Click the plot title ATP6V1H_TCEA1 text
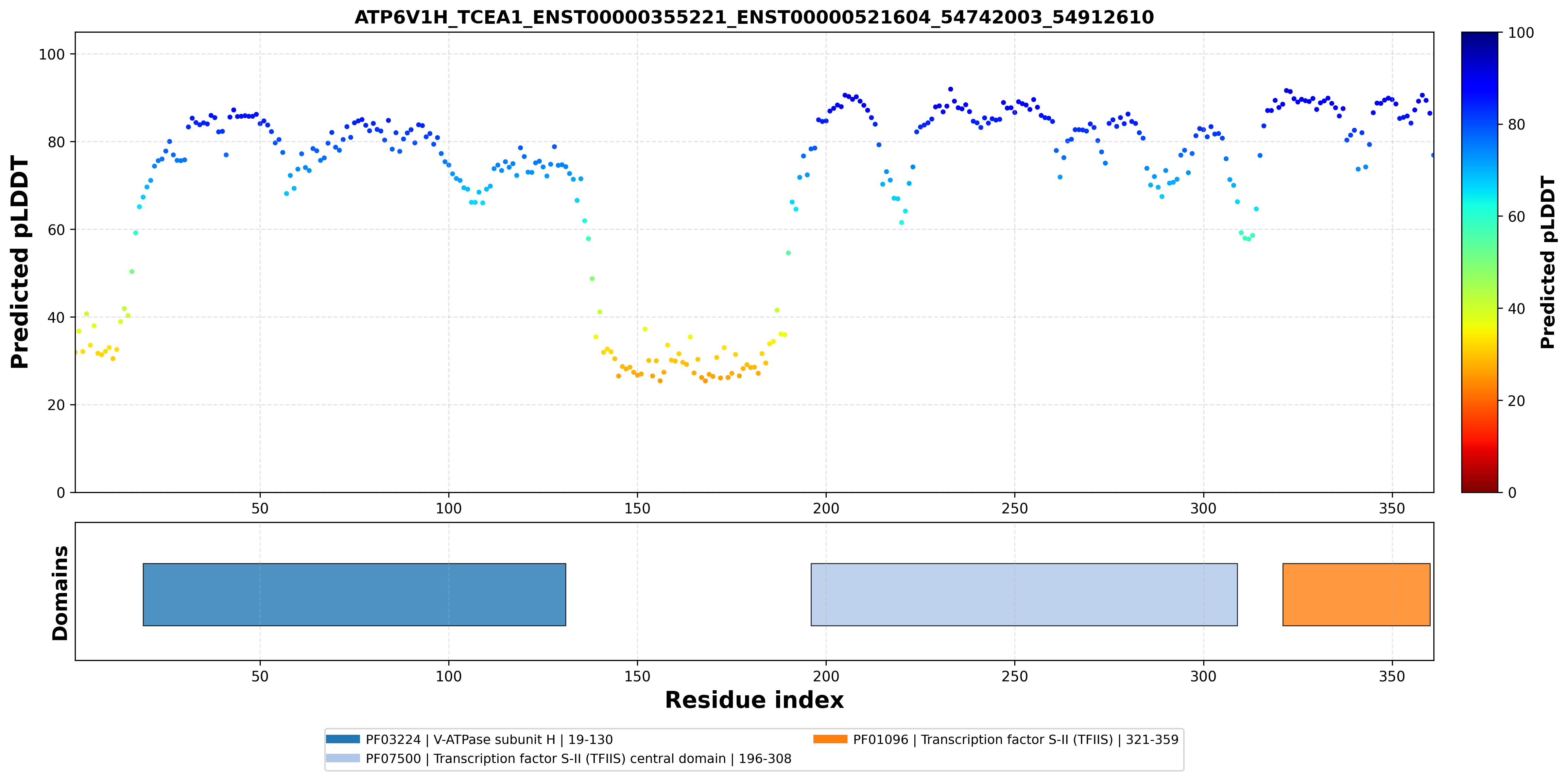The image size is (1568, 781). [754, 17]
